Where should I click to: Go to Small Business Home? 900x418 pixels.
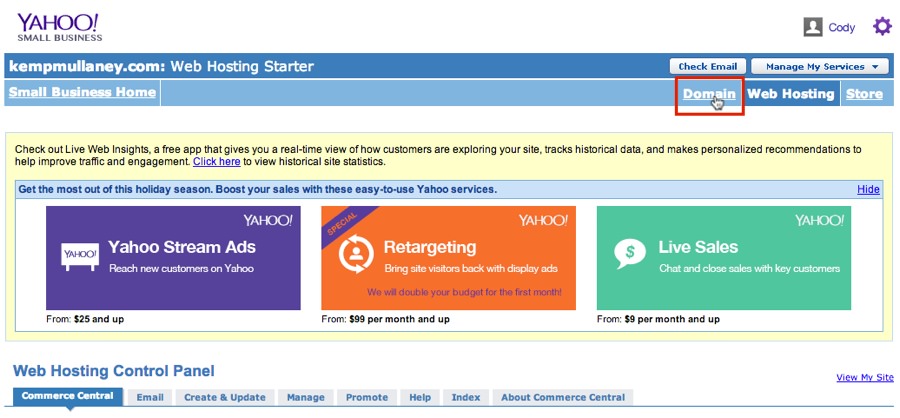[82, 92]
